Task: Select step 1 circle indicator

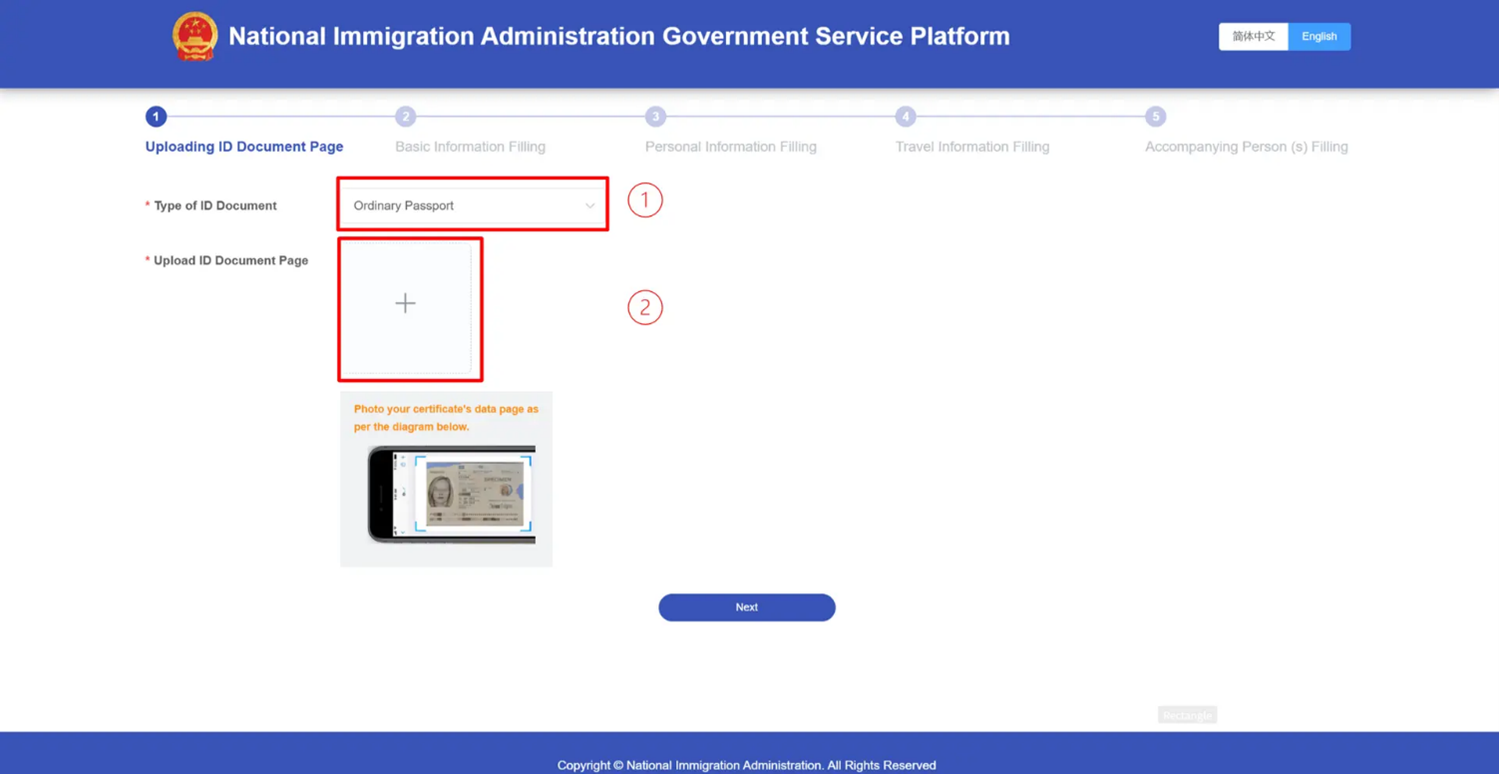Action: [156, 117]
